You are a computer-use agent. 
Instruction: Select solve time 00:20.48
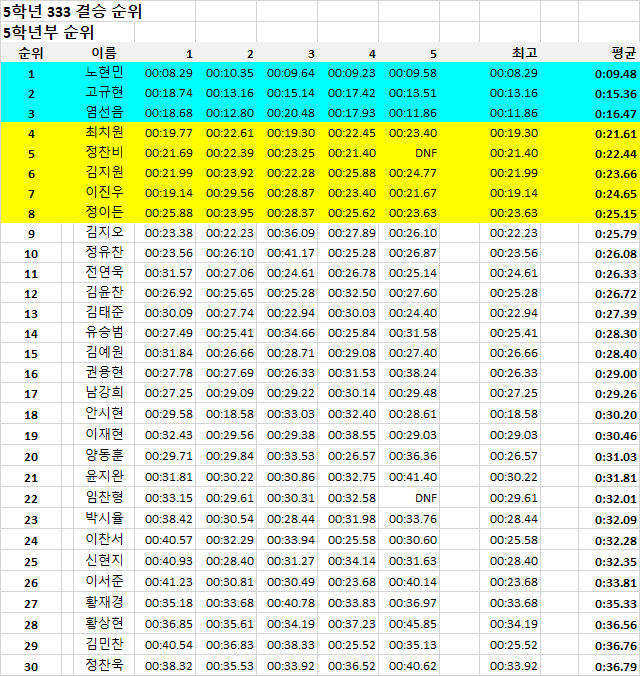pyautogui.click(x=291, y=113)
